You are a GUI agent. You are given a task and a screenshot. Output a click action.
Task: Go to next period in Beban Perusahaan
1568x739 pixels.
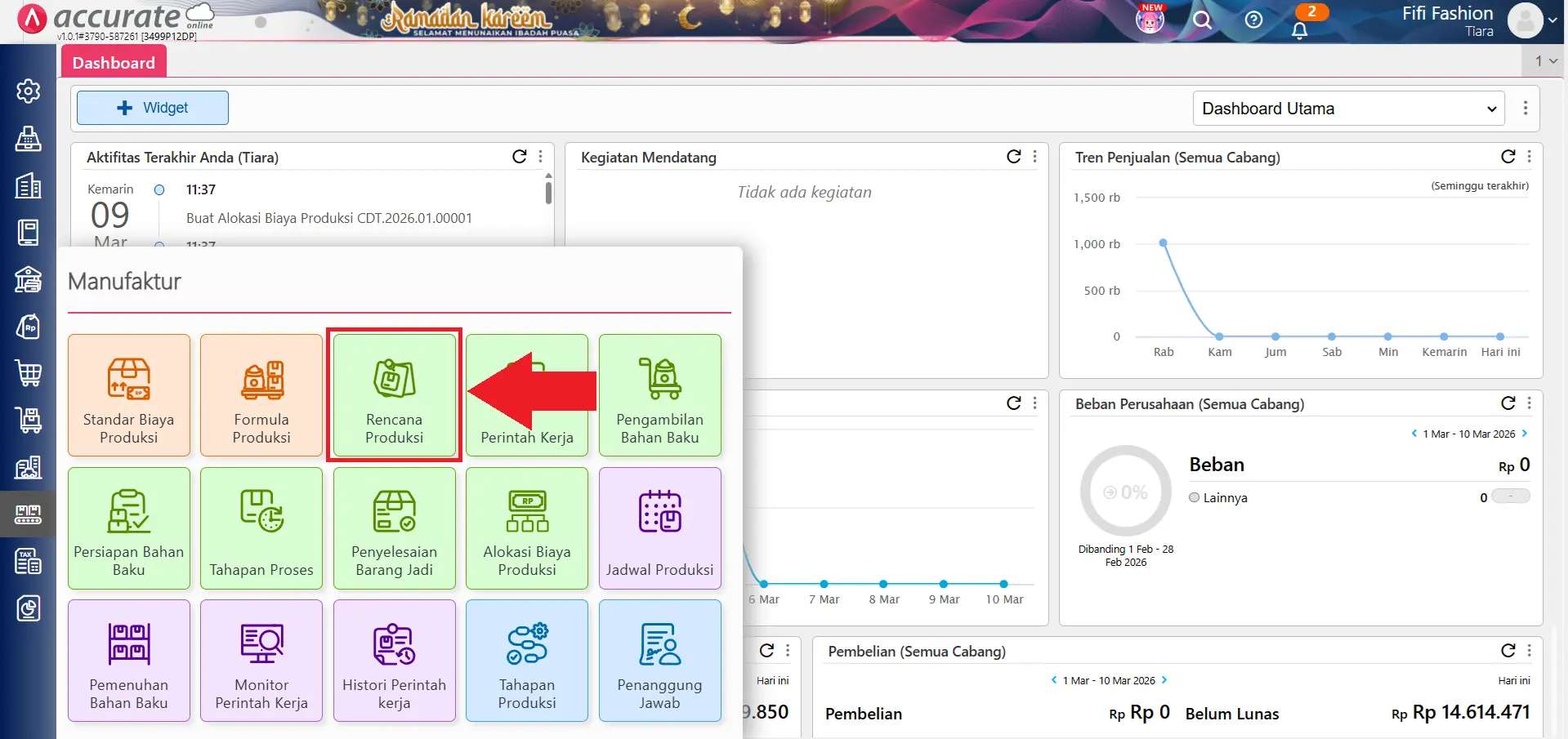coord(1525,434)
